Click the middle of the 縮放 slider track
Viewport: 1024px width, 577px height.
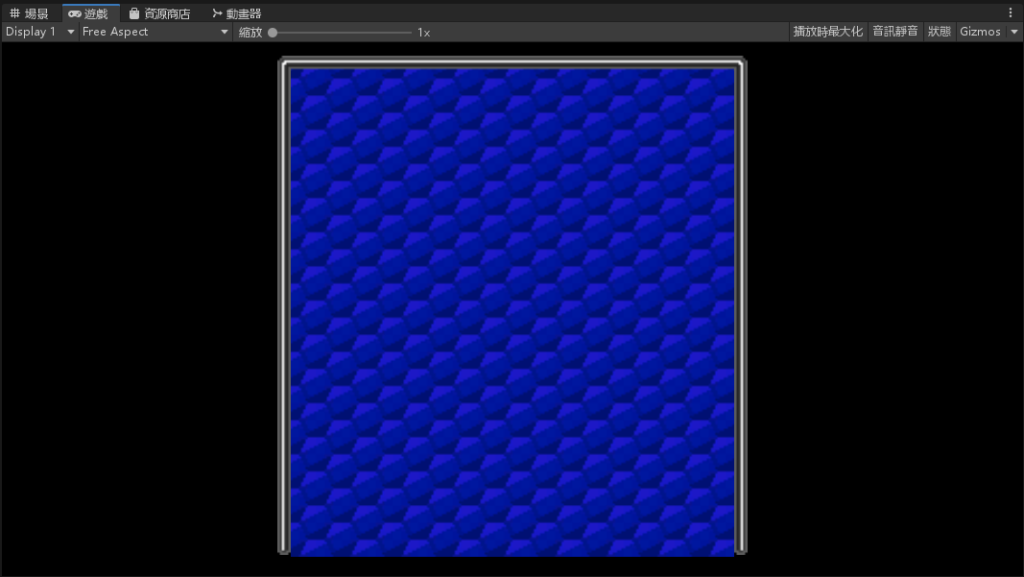coord(341,33)
